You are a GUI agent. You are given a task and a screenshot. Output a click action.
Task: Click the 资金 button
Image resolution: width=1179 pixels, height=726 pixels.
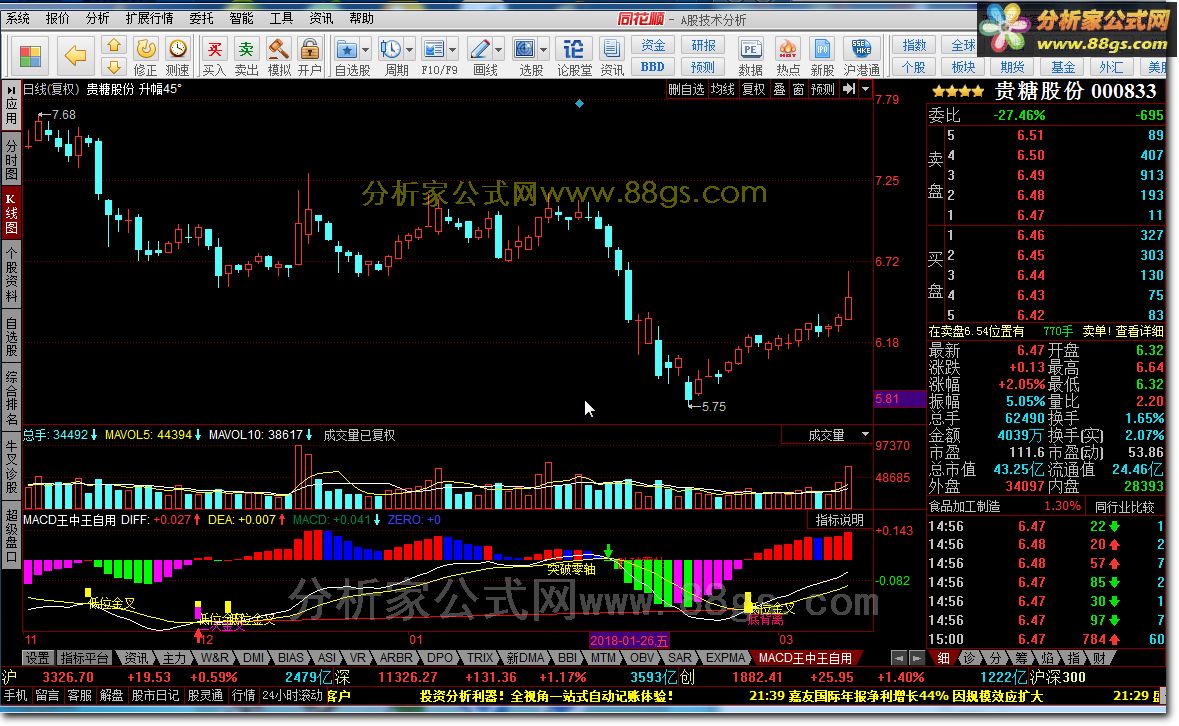(x=653, y=46)
